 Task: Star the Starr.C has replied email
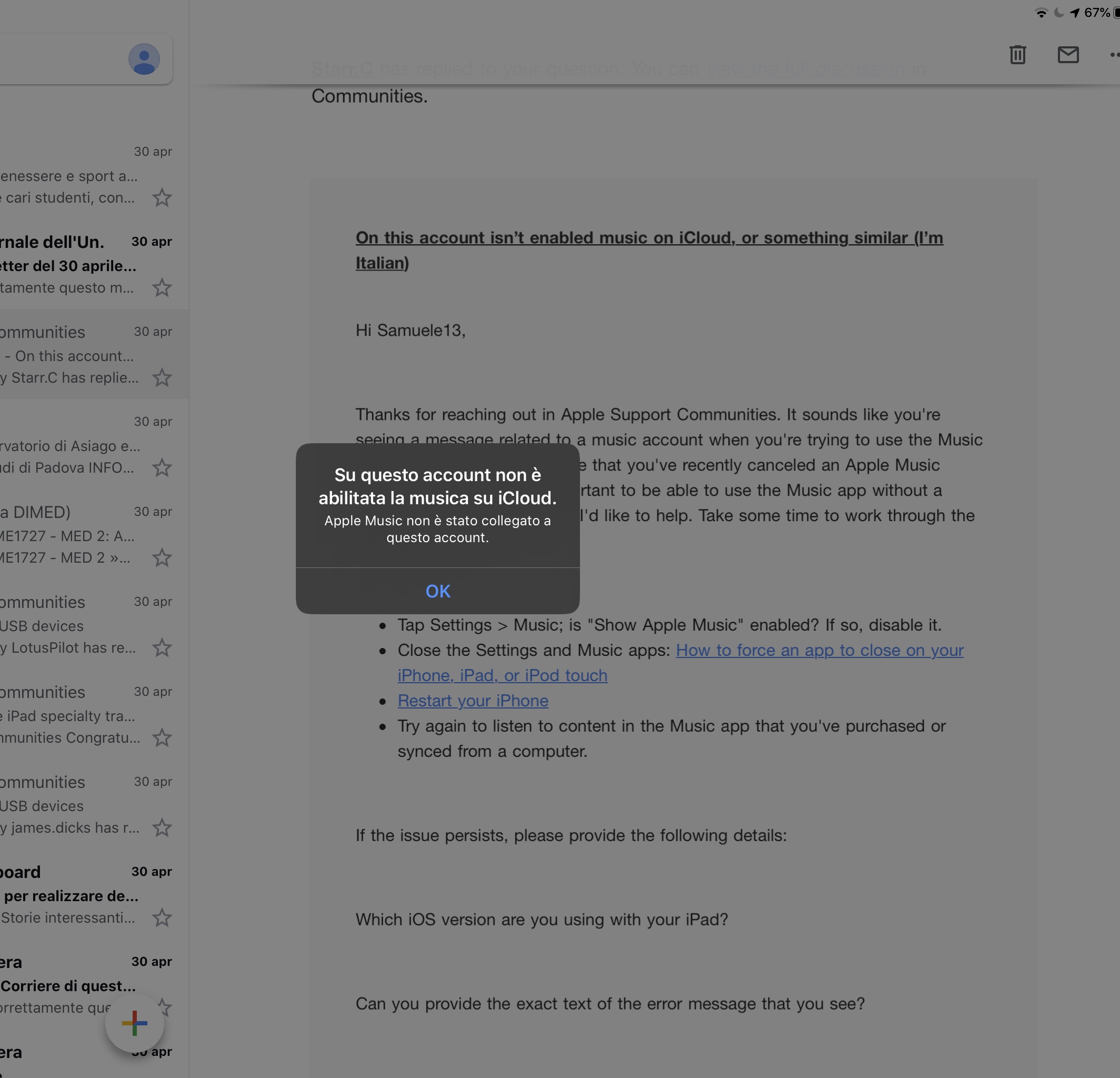pos(162,378)
